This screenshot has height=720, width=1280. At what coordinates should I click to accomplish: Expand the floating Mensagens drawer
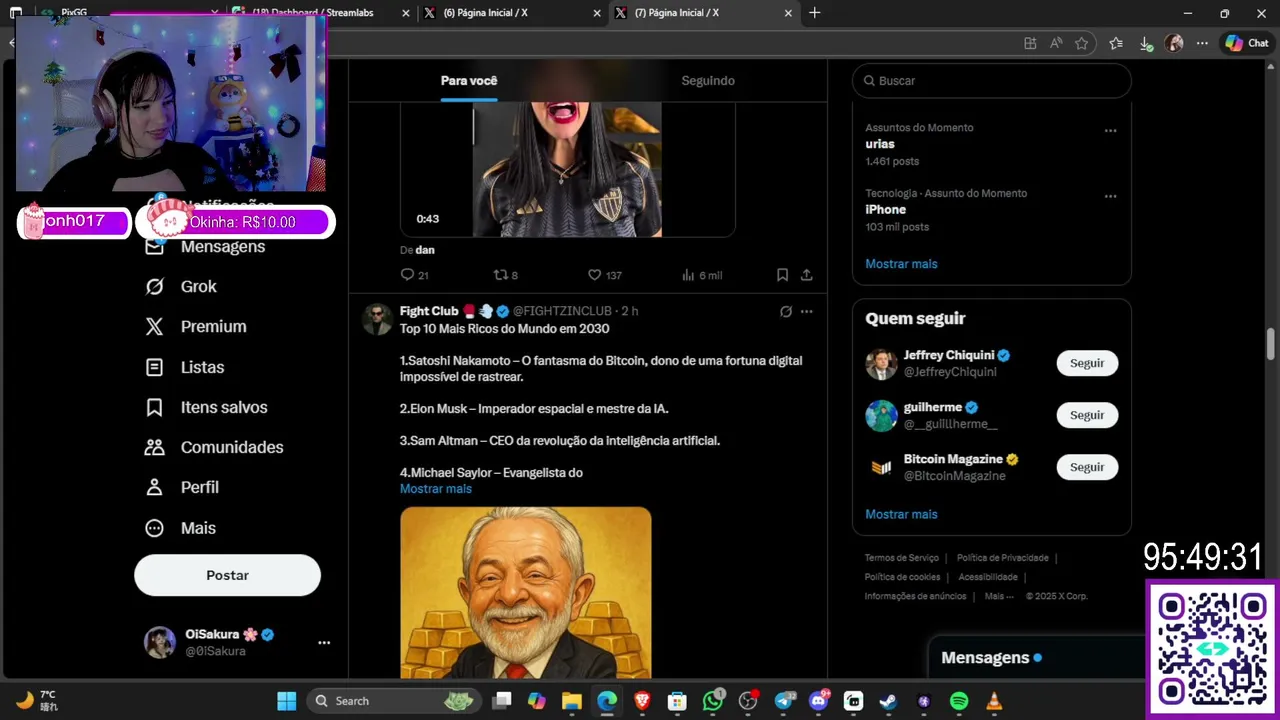pyautogui.click(x=1037, y=658)
